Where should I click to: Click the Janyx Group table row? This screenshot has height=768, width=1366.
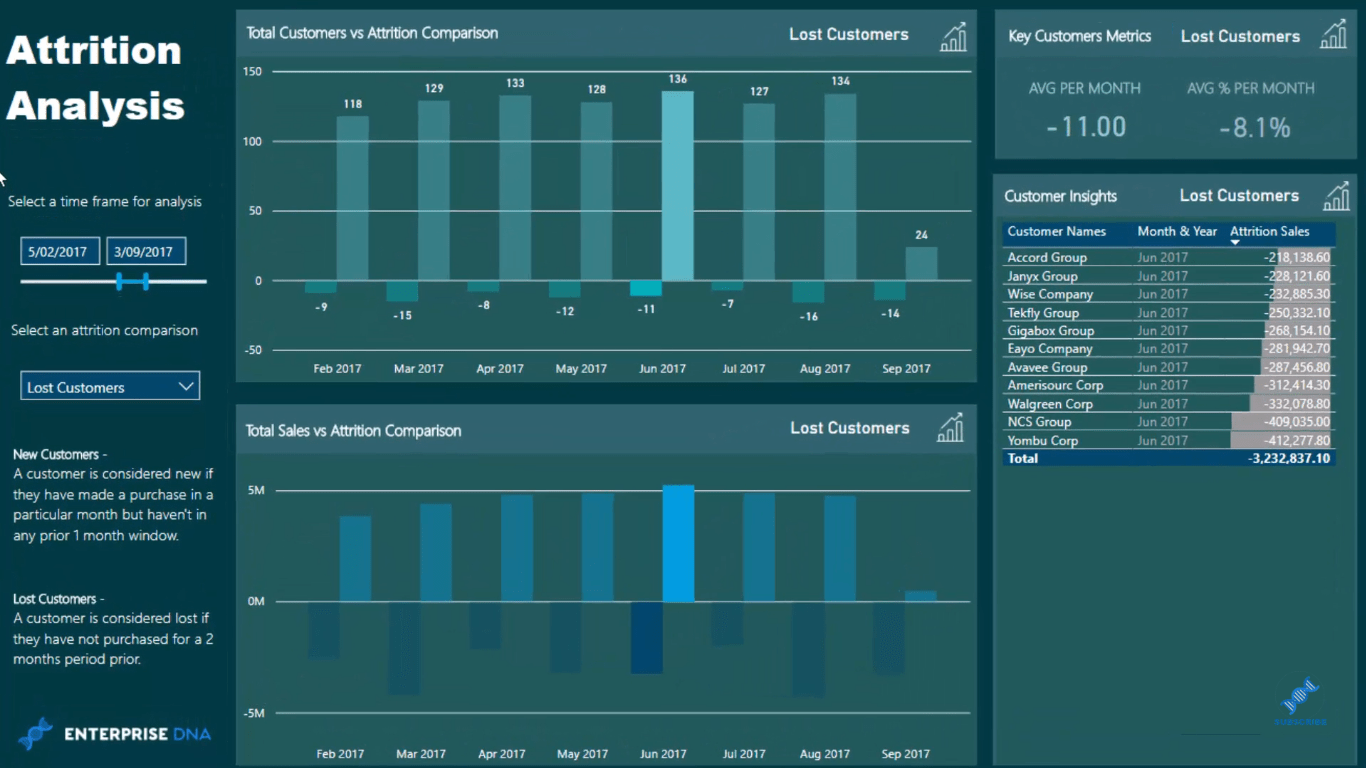1168,276
